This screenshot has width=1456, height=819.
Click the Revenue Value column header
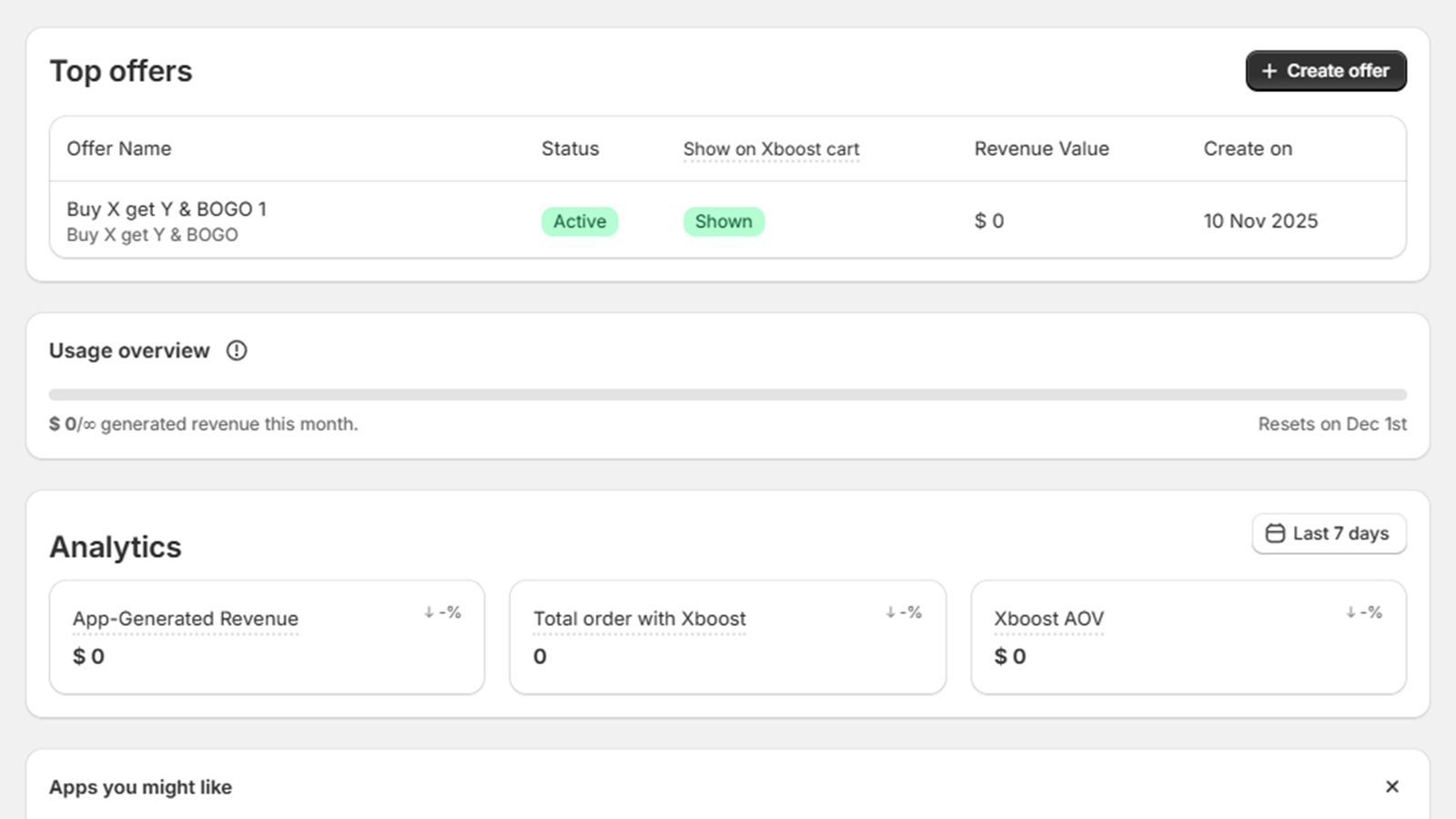1041,148
